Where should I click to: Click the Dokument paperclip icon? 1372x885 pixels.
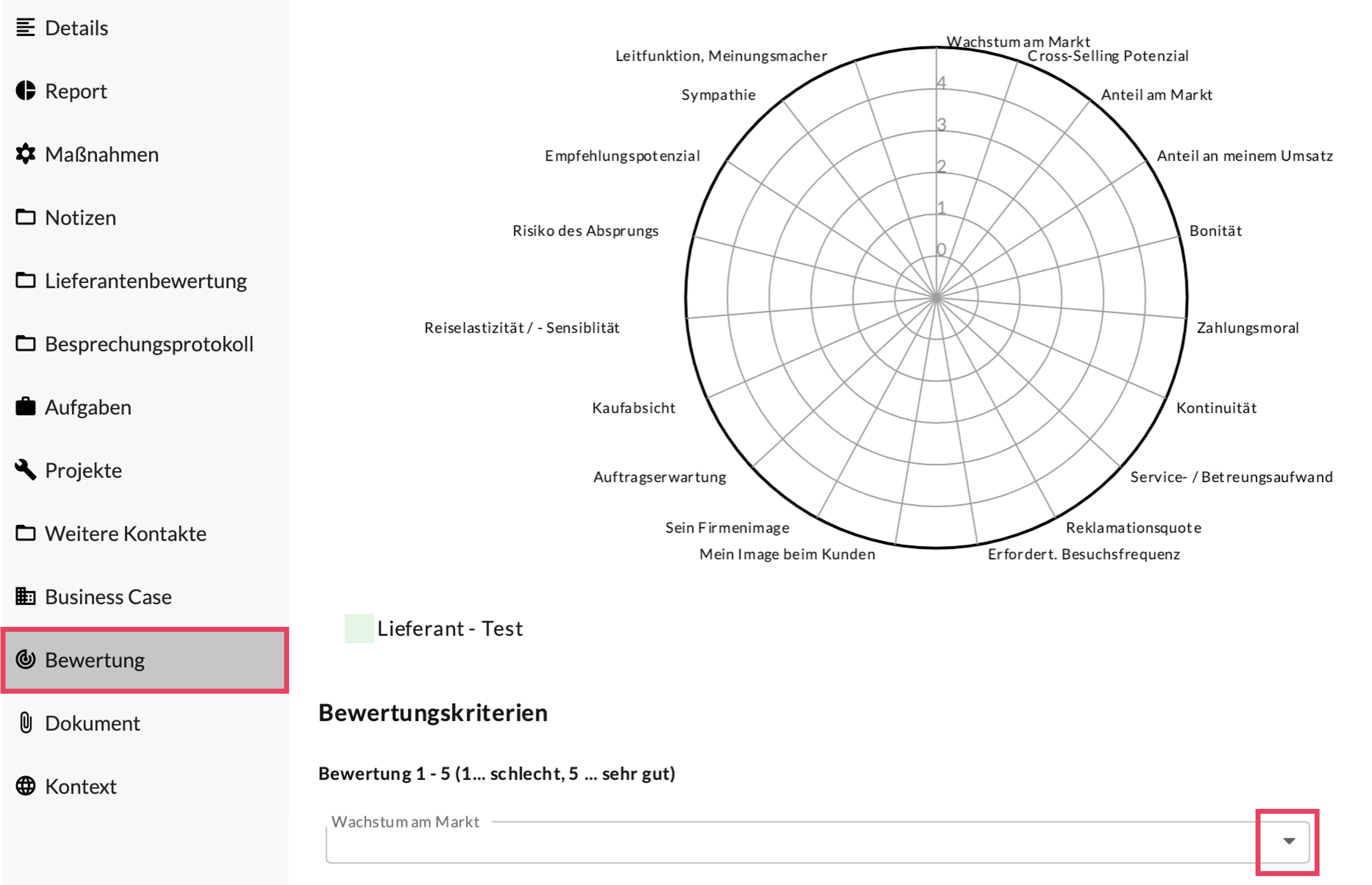[25, 723]
